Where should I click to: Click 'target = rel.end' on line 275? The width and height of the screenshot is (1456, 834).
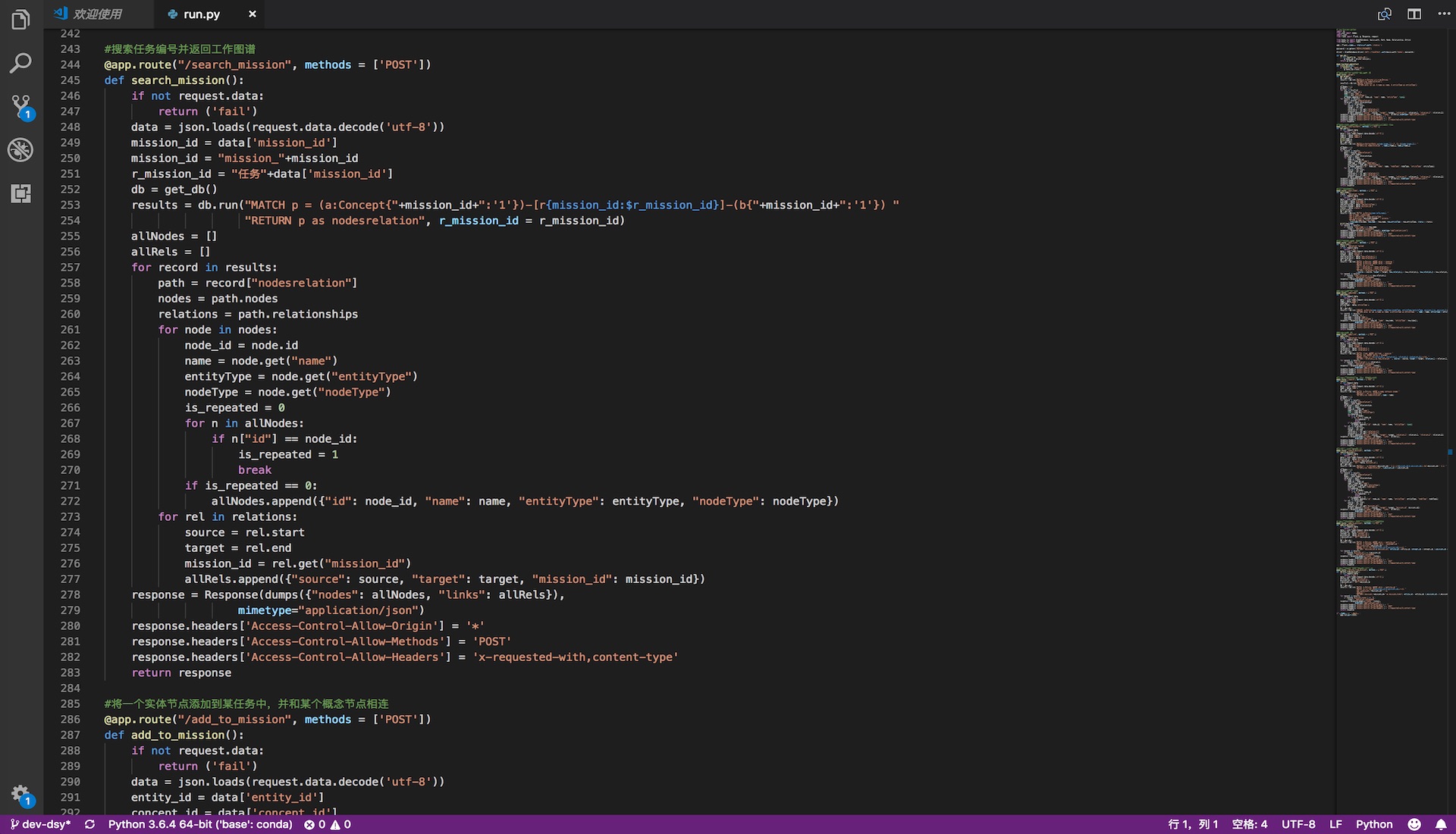coord(238,548)
